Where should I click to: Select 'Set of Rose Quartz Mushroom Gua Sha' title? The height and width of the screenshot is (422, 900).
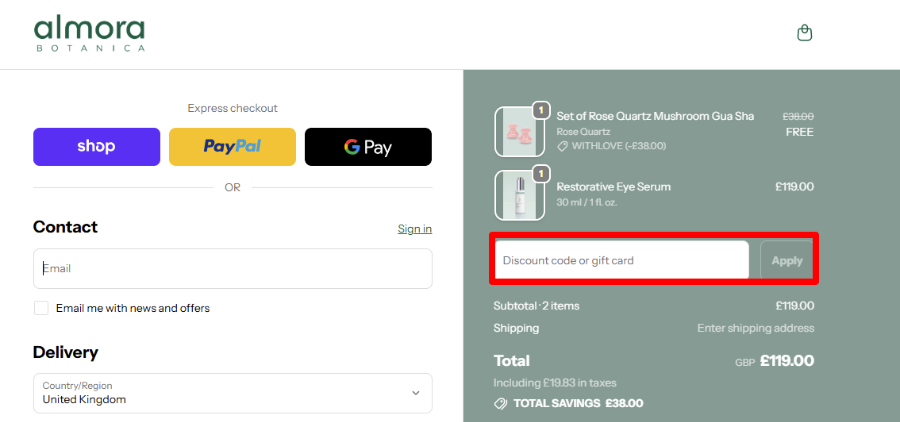click(x=655, y=117)
